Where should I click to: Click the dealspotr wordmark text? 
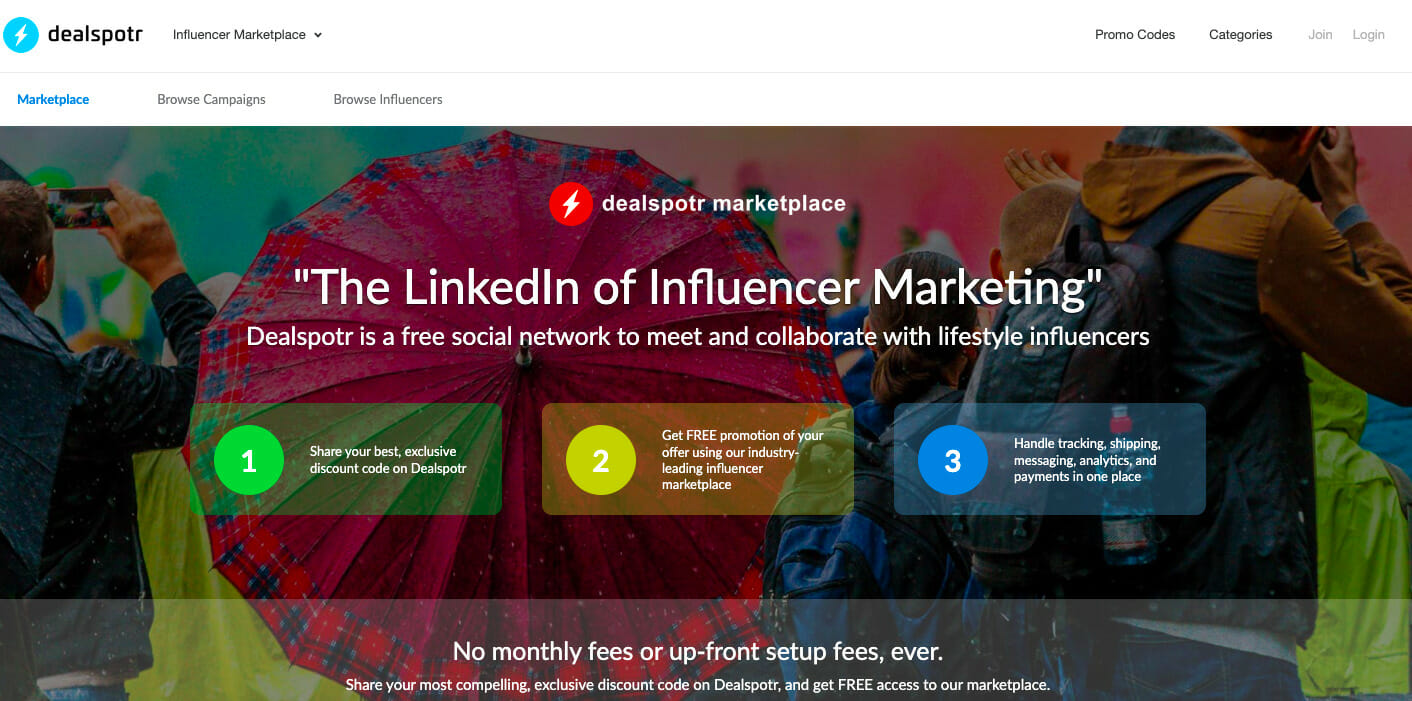tap(95, 35)
